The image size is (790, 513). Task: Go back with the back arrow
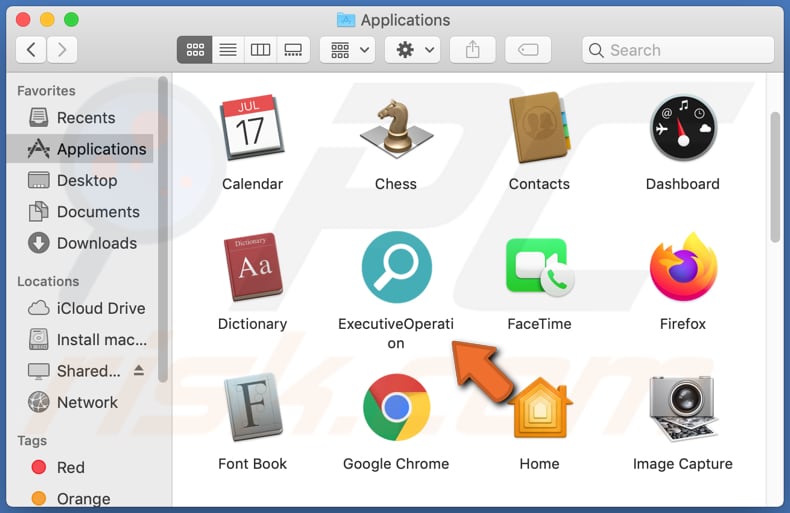click(x=32, y=49)
